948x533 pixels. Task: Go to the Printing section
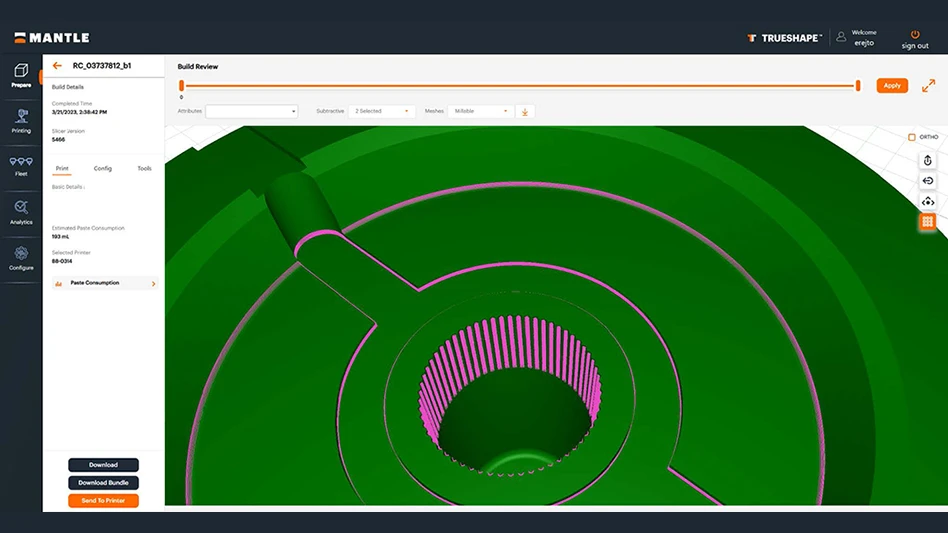click(21, 120)
